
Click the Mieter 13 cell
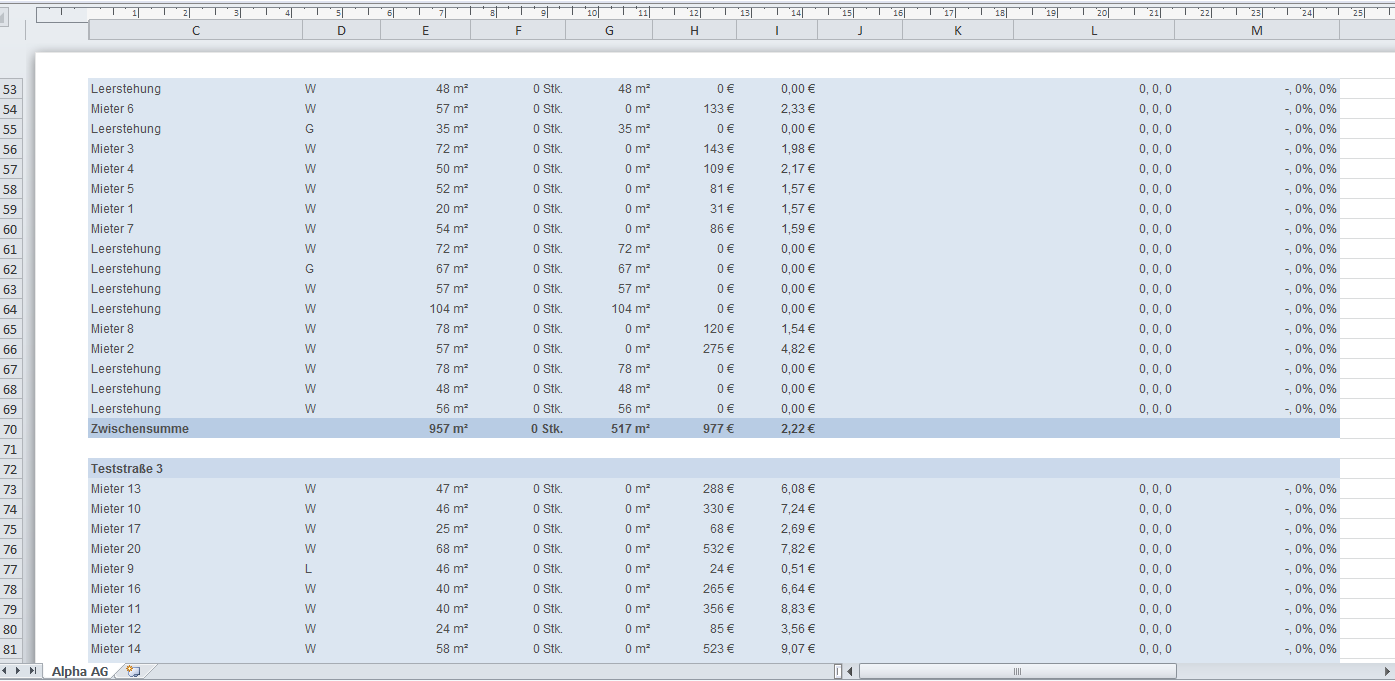tap(196, 489)
